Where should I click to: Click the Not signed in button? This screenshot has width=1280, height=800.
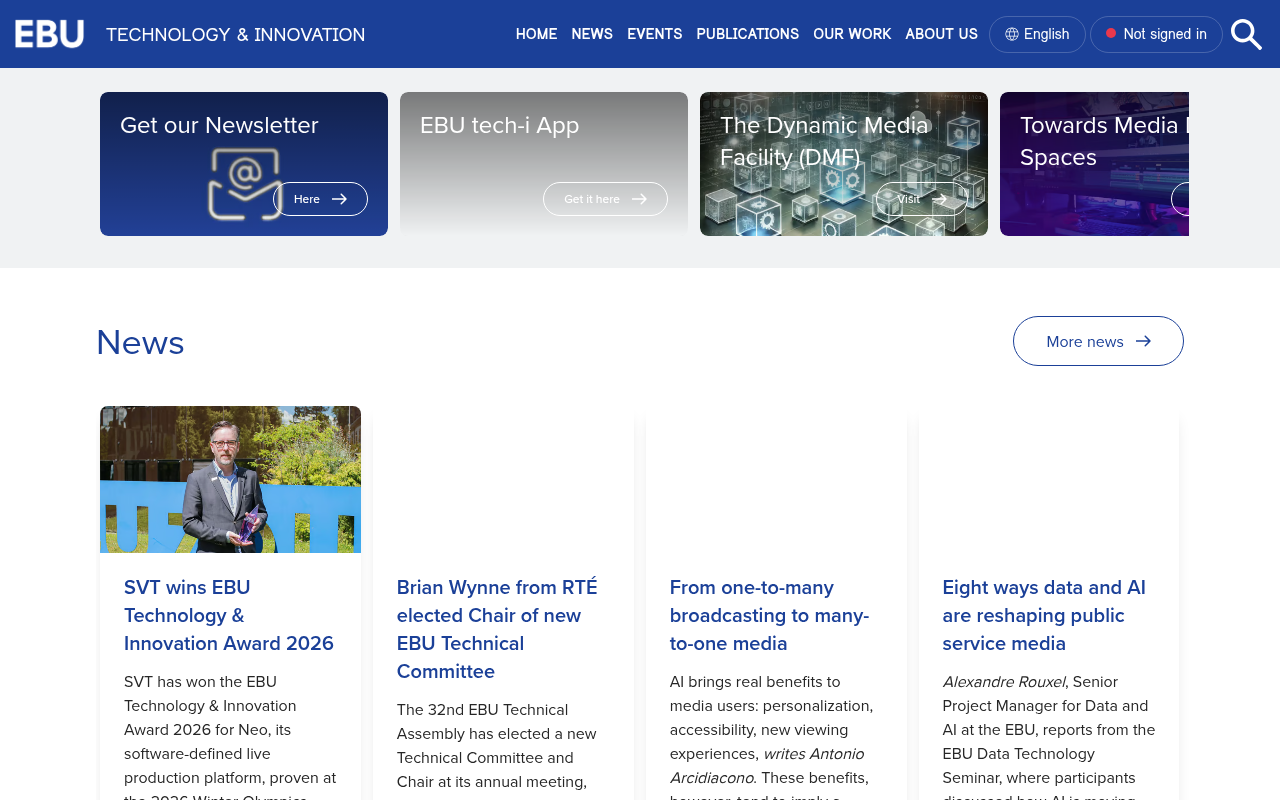1156,34
